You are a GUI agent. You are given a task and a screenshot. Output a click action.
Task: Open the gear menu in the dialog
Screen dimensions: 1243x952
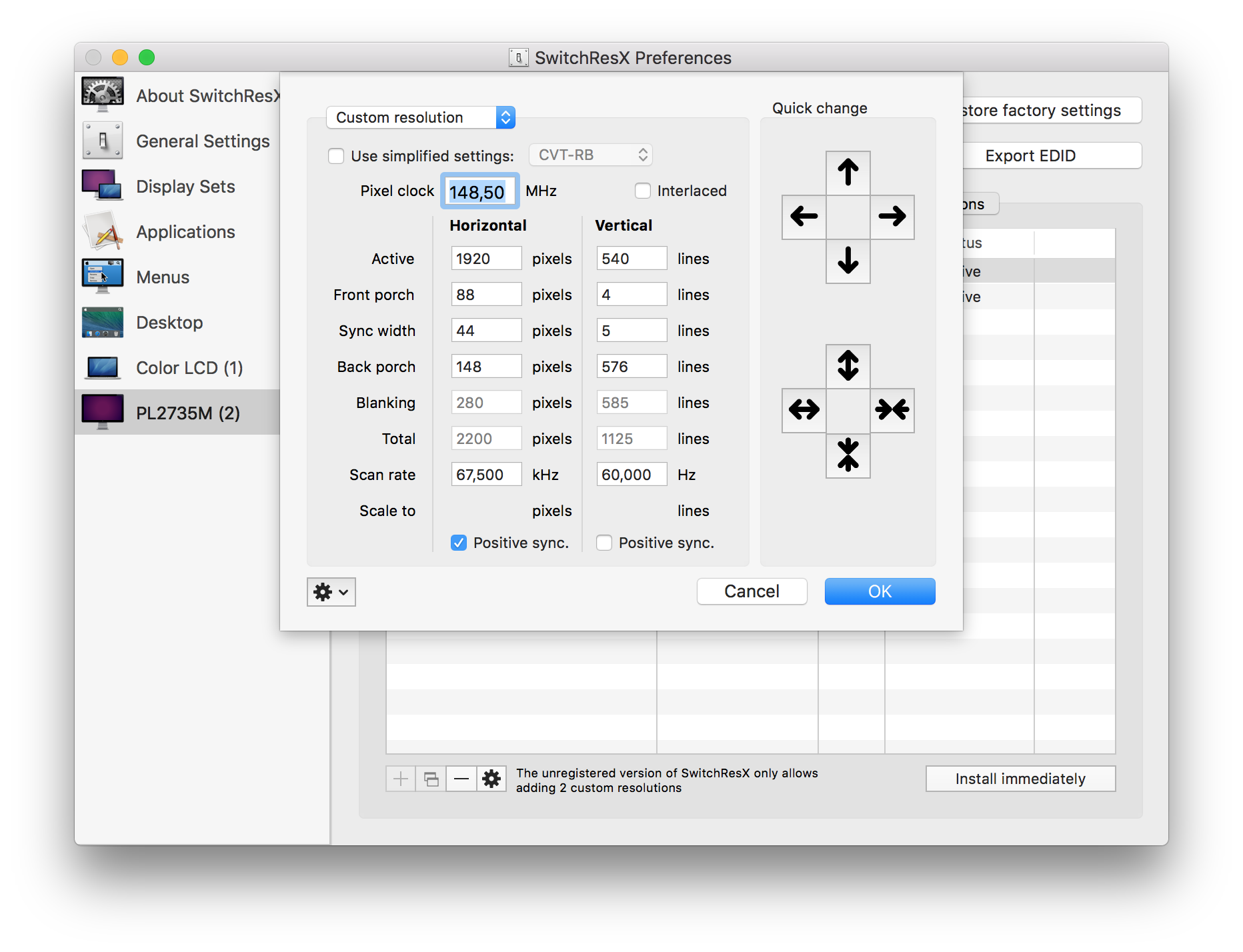point(331,592)
